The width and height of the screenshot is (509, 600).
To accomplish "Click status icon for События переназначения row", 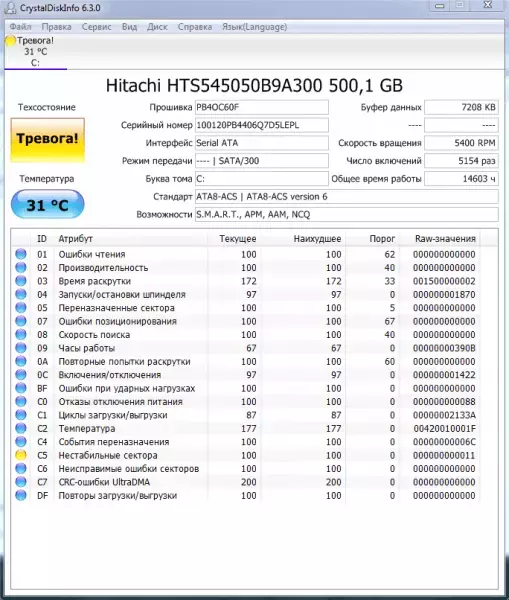I will click(21, 442).
